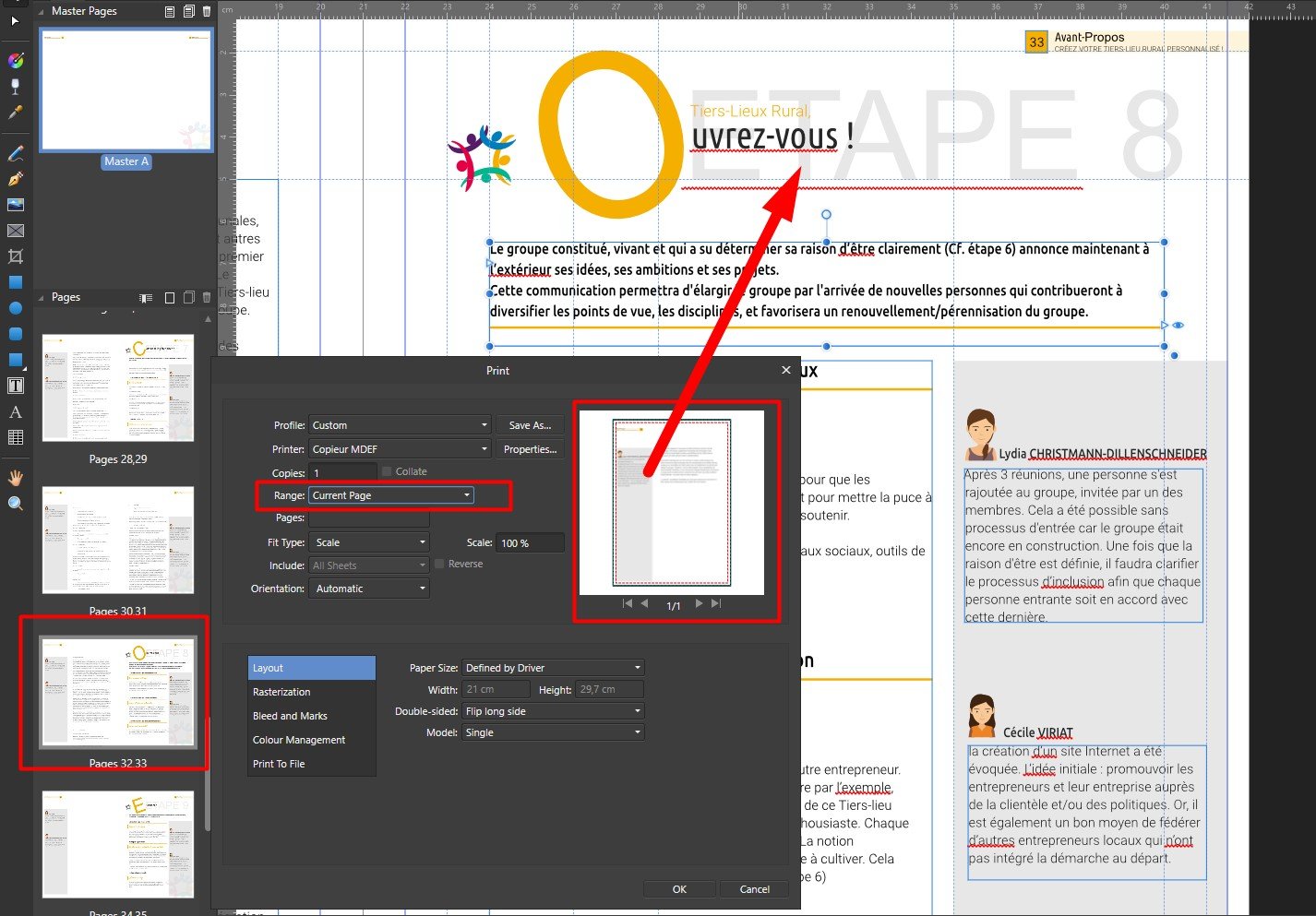Screen dimensions: 1316x916
Task: Select the Table tool
Action: point(15,437)
